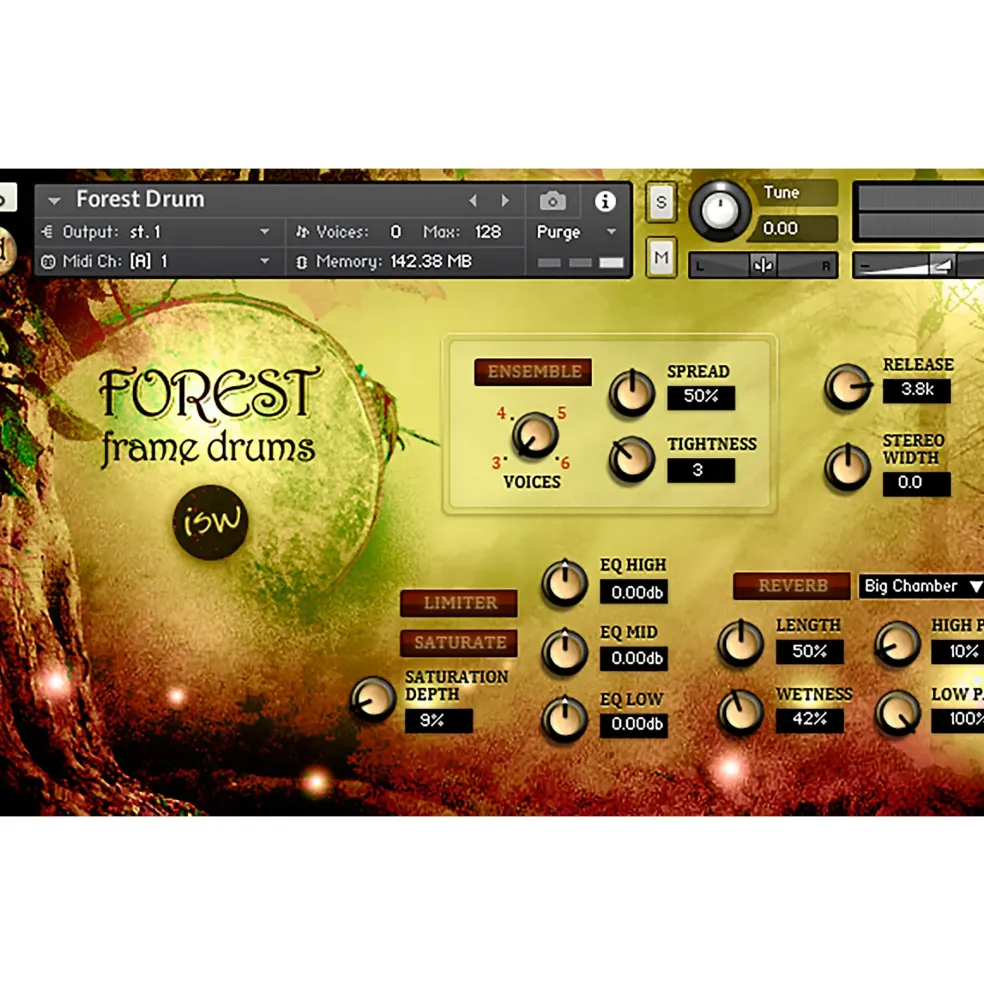This screenshot has height=985, width=984.
Task: Click the HIGH PASS knob
Action: pyautogui.click(x=897, y=643)
